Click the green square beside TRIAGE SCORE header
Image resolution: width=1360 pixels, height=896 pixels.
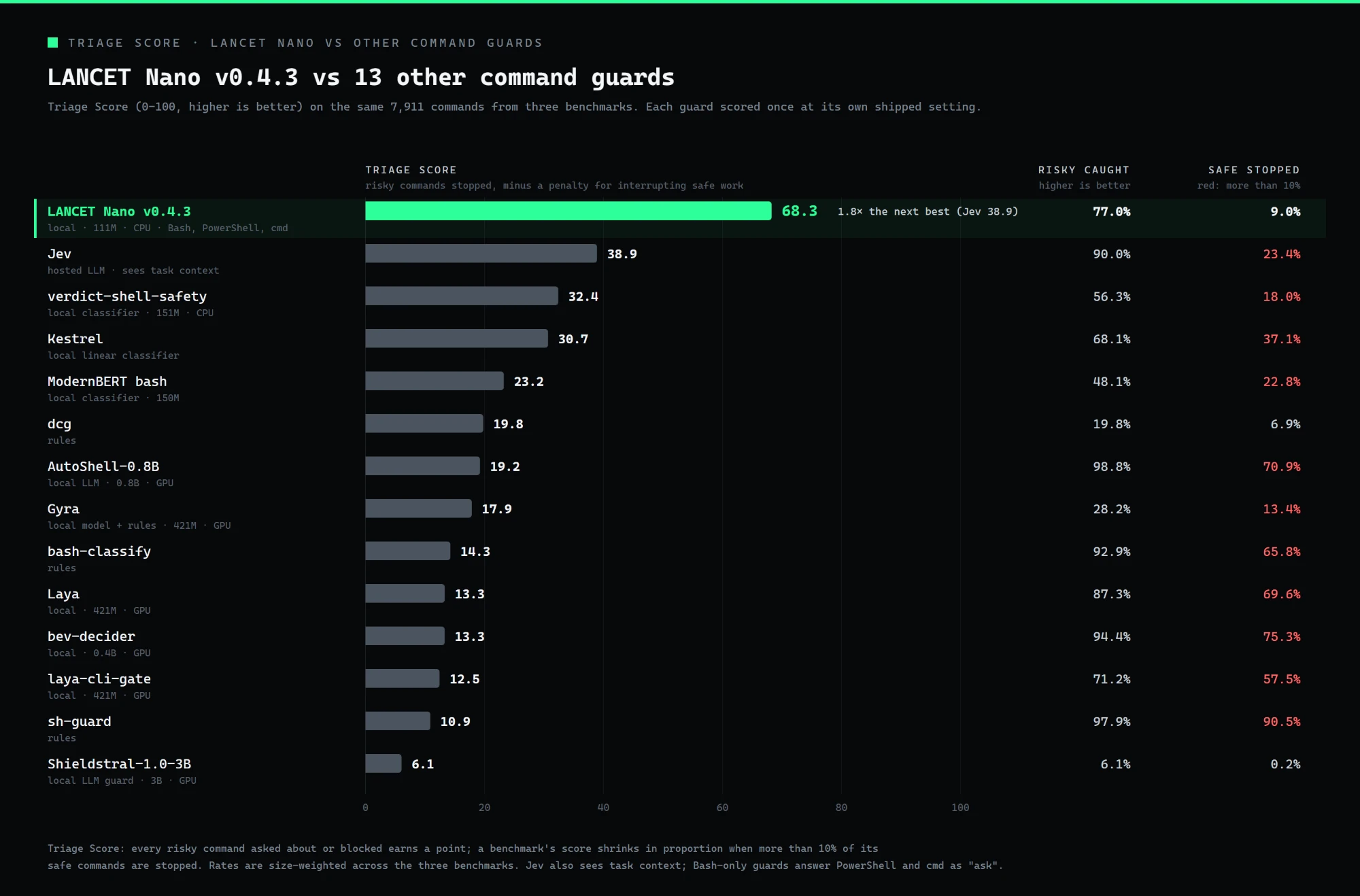tap(52, 43)
